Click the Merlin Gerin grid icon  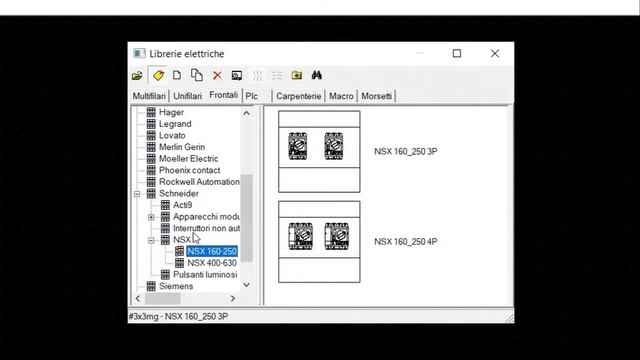coord(151,147)
